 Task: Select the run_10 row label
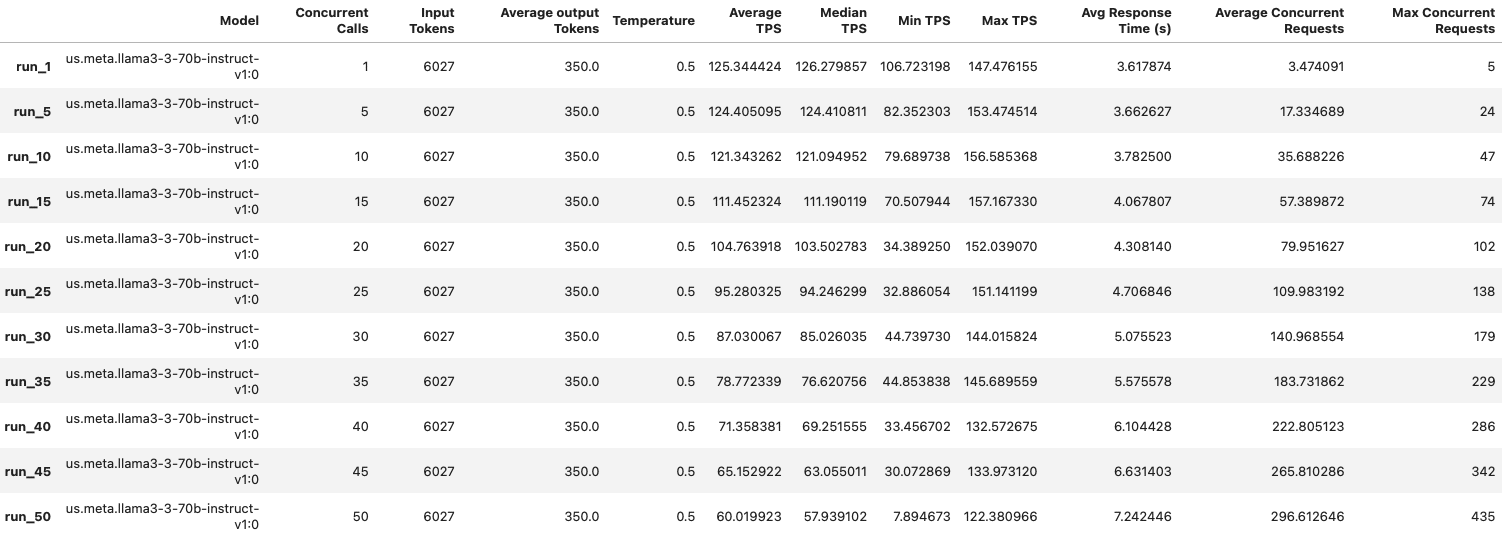29,157
